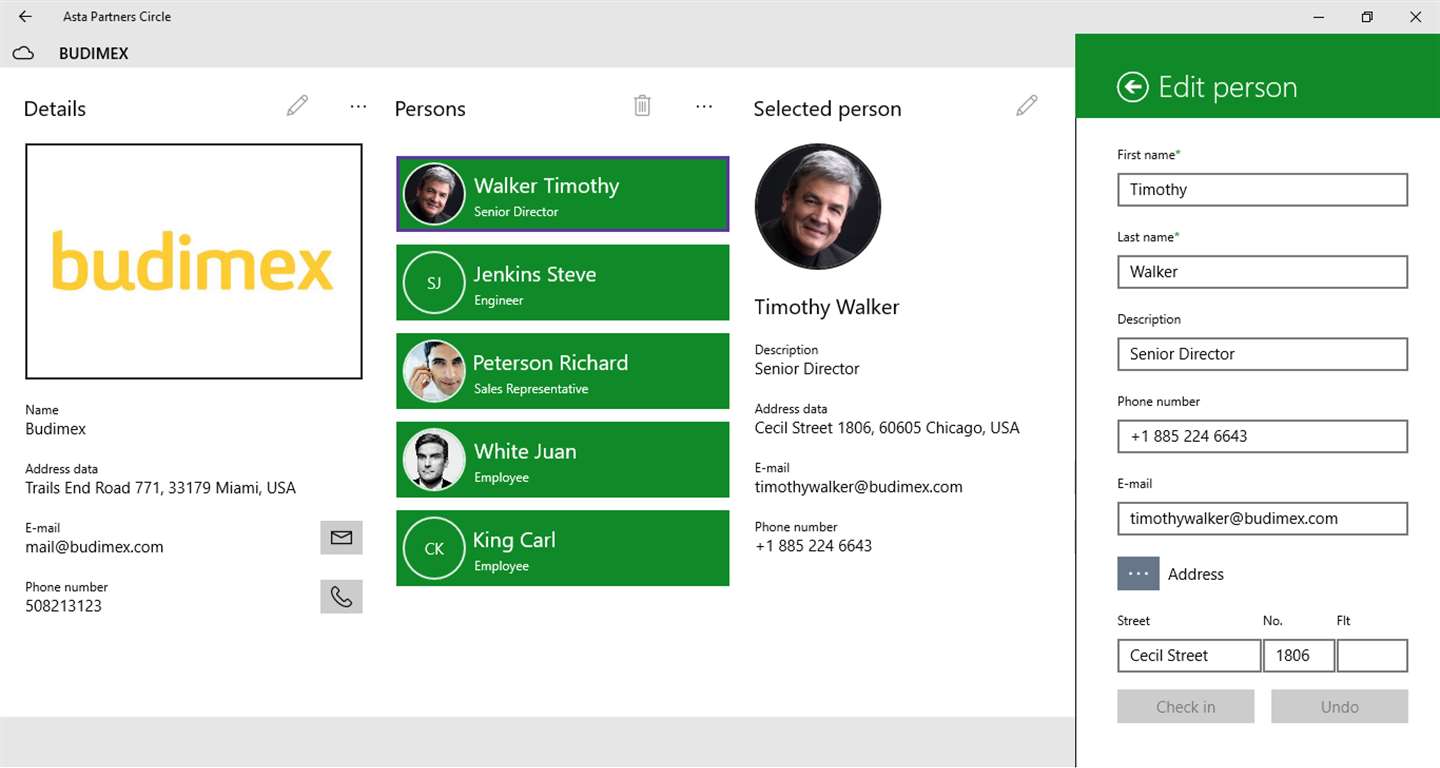This screenshot has height=768, width=1440.
Task: Select Walker Timothy avatar in persons list
Action: pyautogui.click(x=434, y=194)
